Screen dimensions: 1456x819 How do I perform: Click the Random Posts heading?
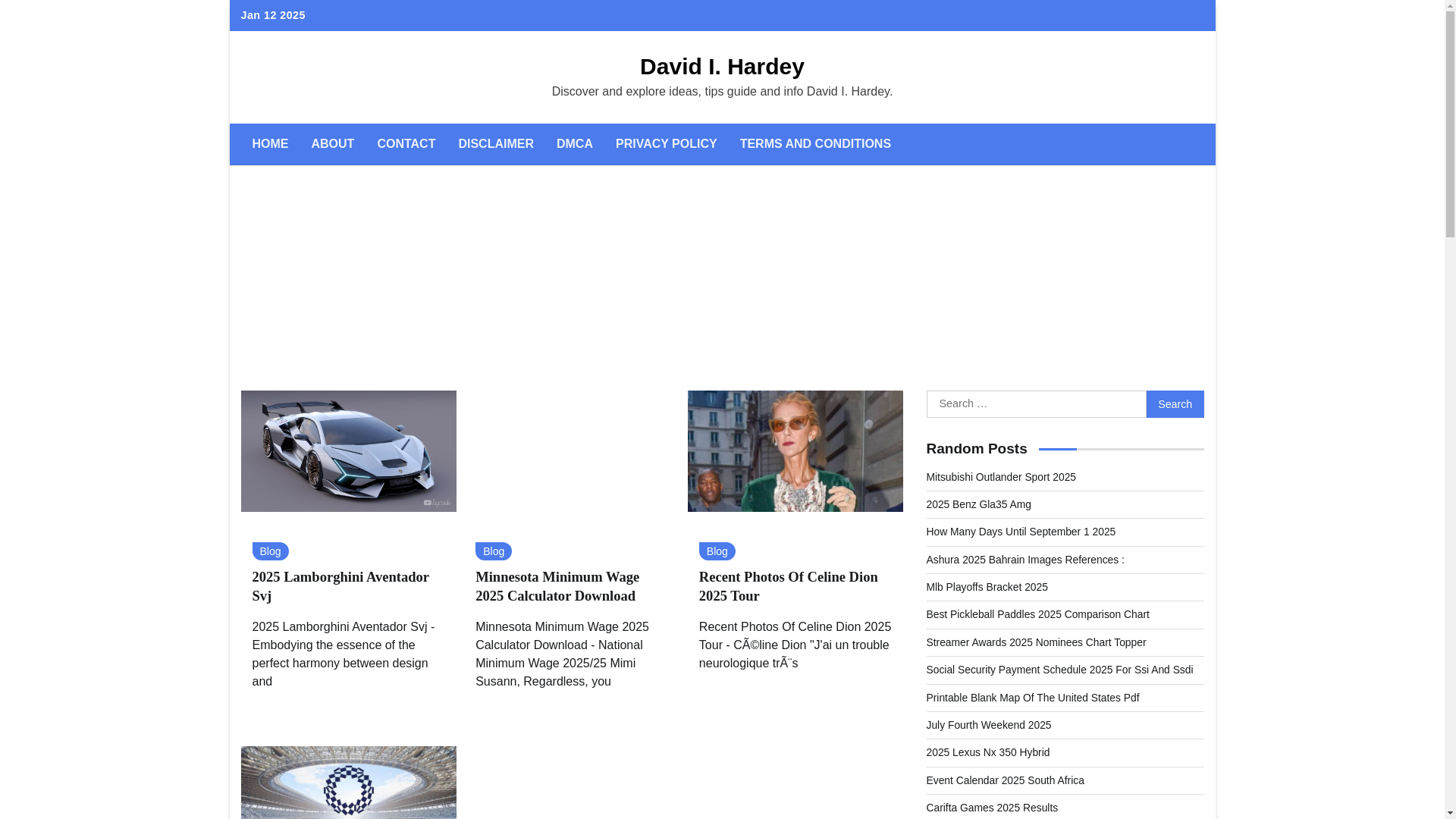point(977,449)
